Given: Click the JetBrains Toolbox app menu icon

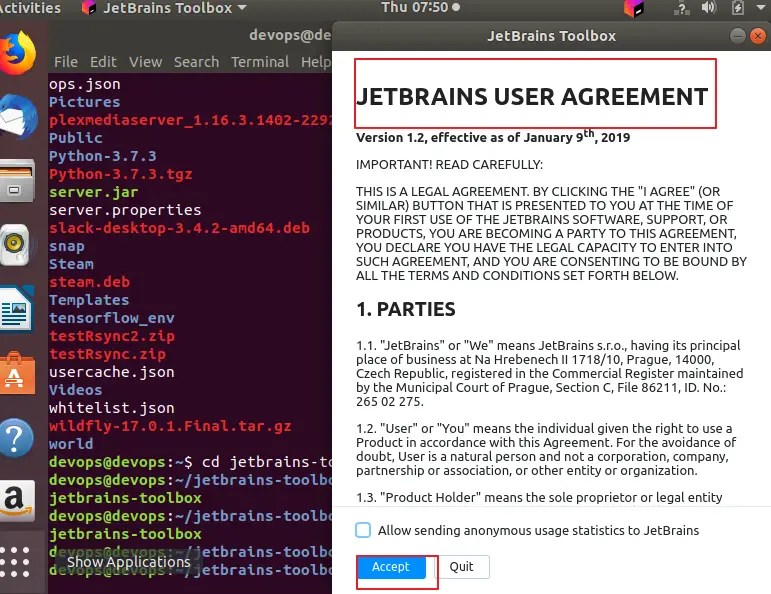Looking at the screenshot, I should click(89, 7).
